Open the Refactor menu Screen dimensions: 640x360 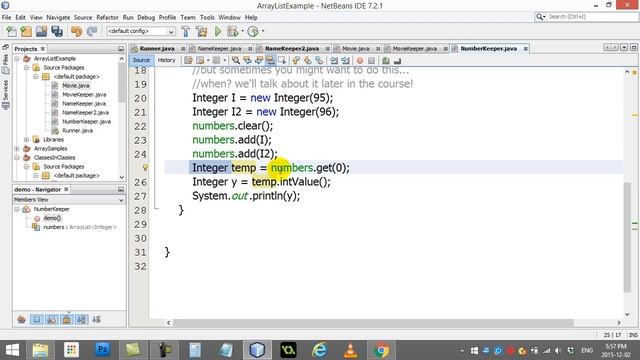[x=107, y=17]
